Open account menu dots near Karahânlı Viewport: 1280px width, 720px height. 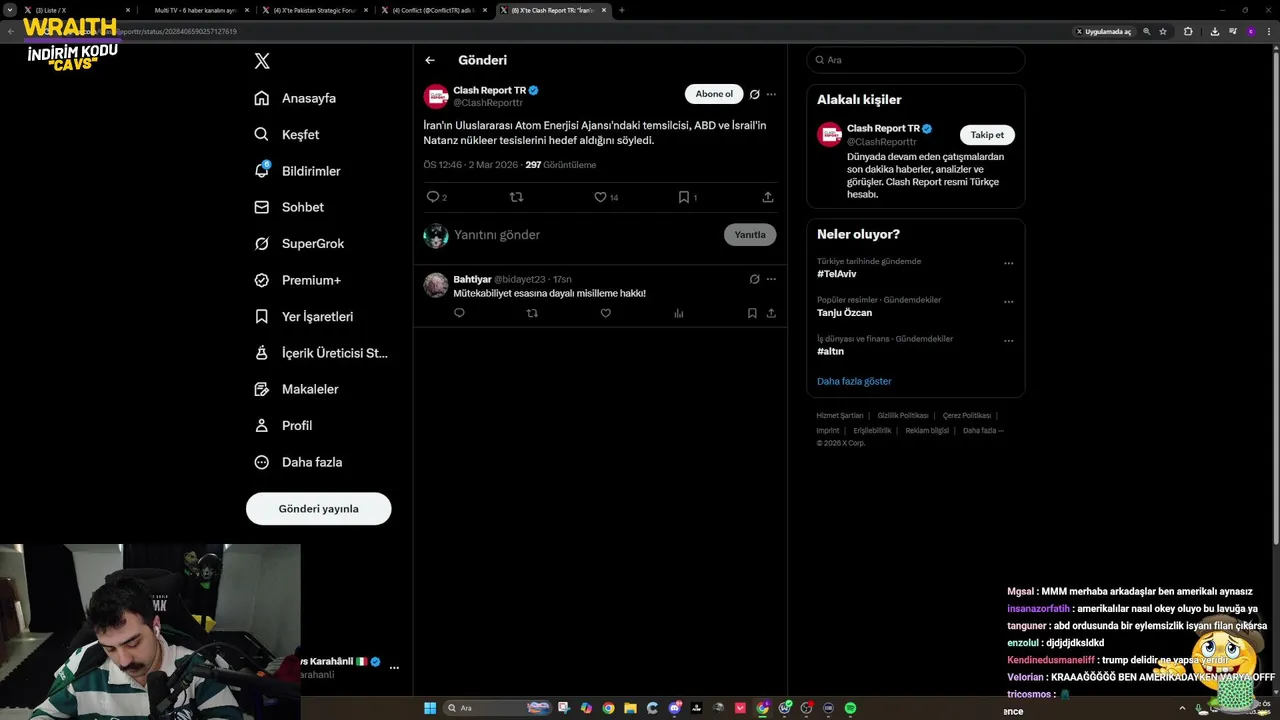394,667
